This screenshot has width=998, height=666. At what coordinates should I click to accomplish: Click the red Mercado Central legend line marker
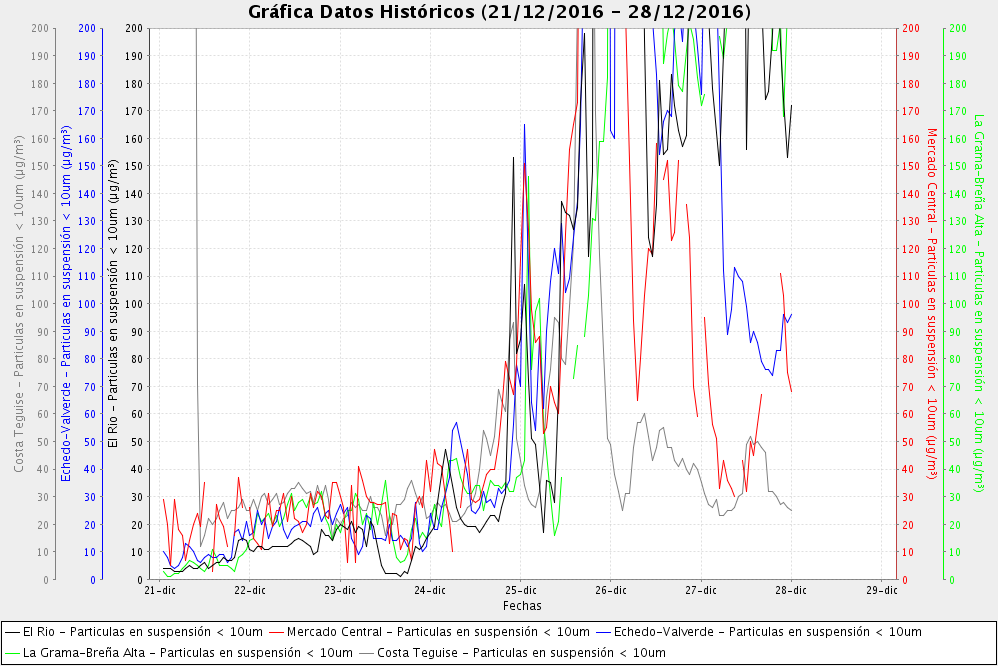[x=276, y=632]
